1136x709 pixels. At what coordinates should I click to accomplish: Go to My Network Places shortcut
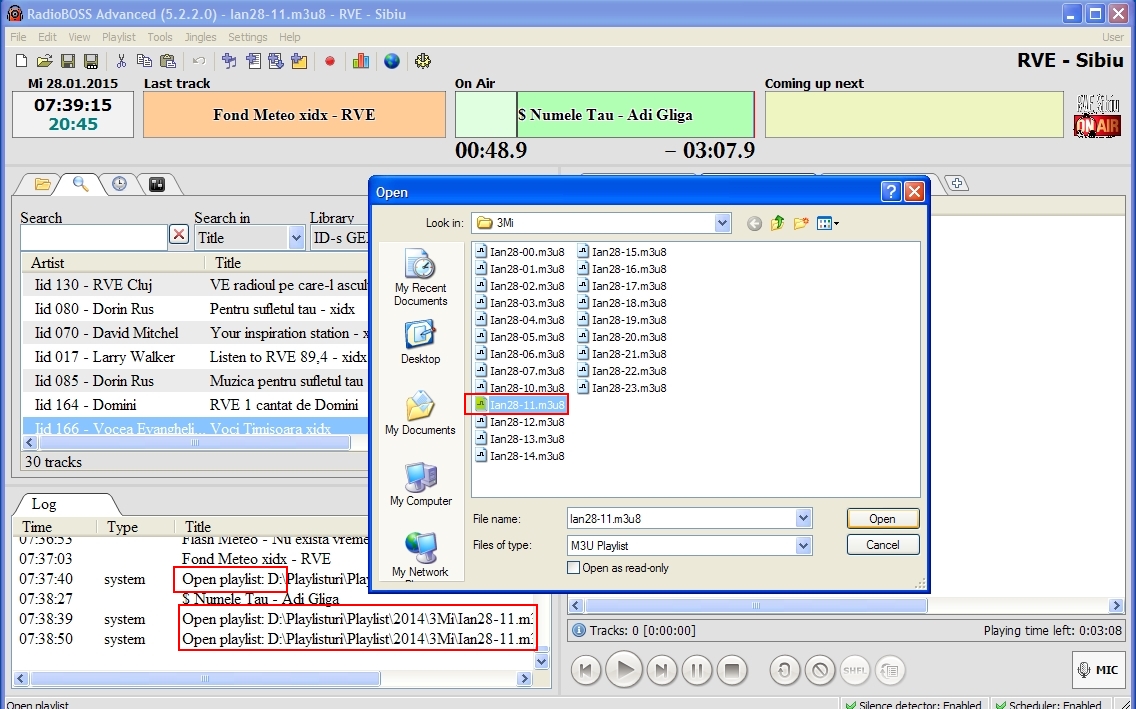pyautogui.click(x=420, y=555)
